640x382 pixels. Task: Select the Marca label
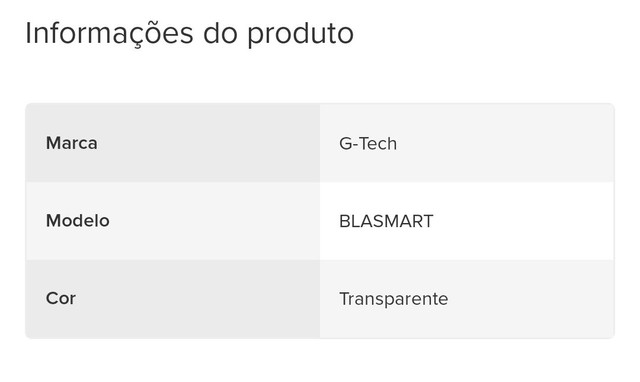[x=71, y=143]
